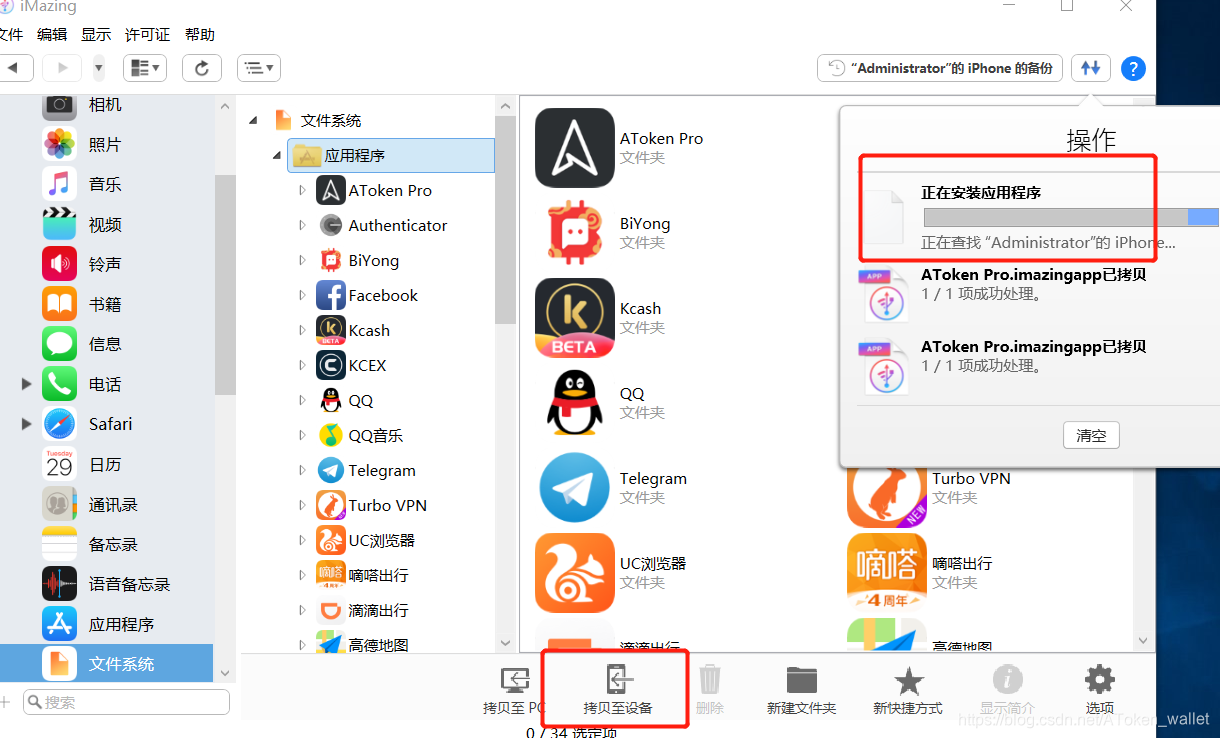
Task: Select KCEX in the tree
Action: (351, 365)
